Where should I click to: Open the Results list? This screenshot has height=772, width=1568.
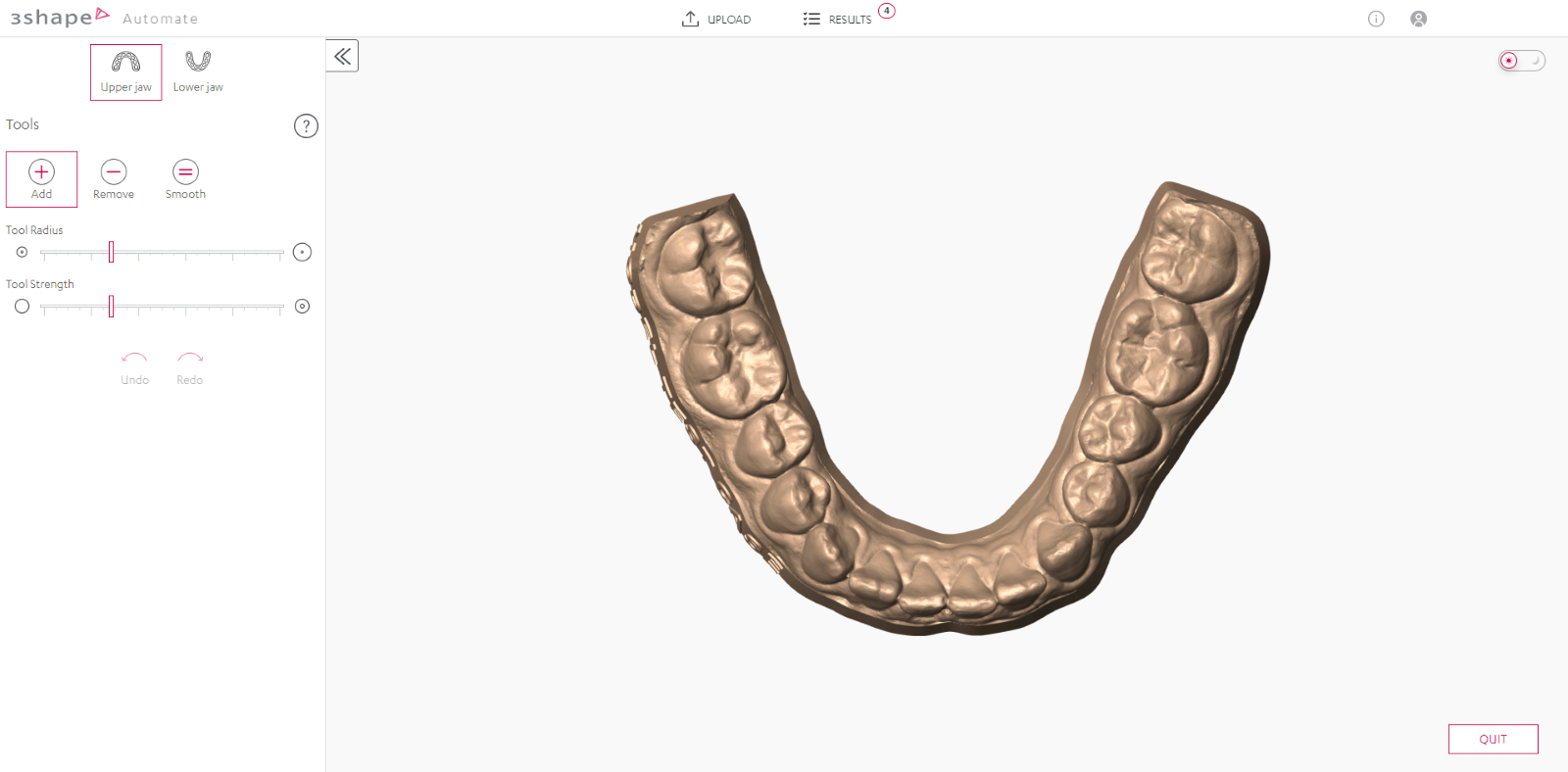[x=838, y=20]
